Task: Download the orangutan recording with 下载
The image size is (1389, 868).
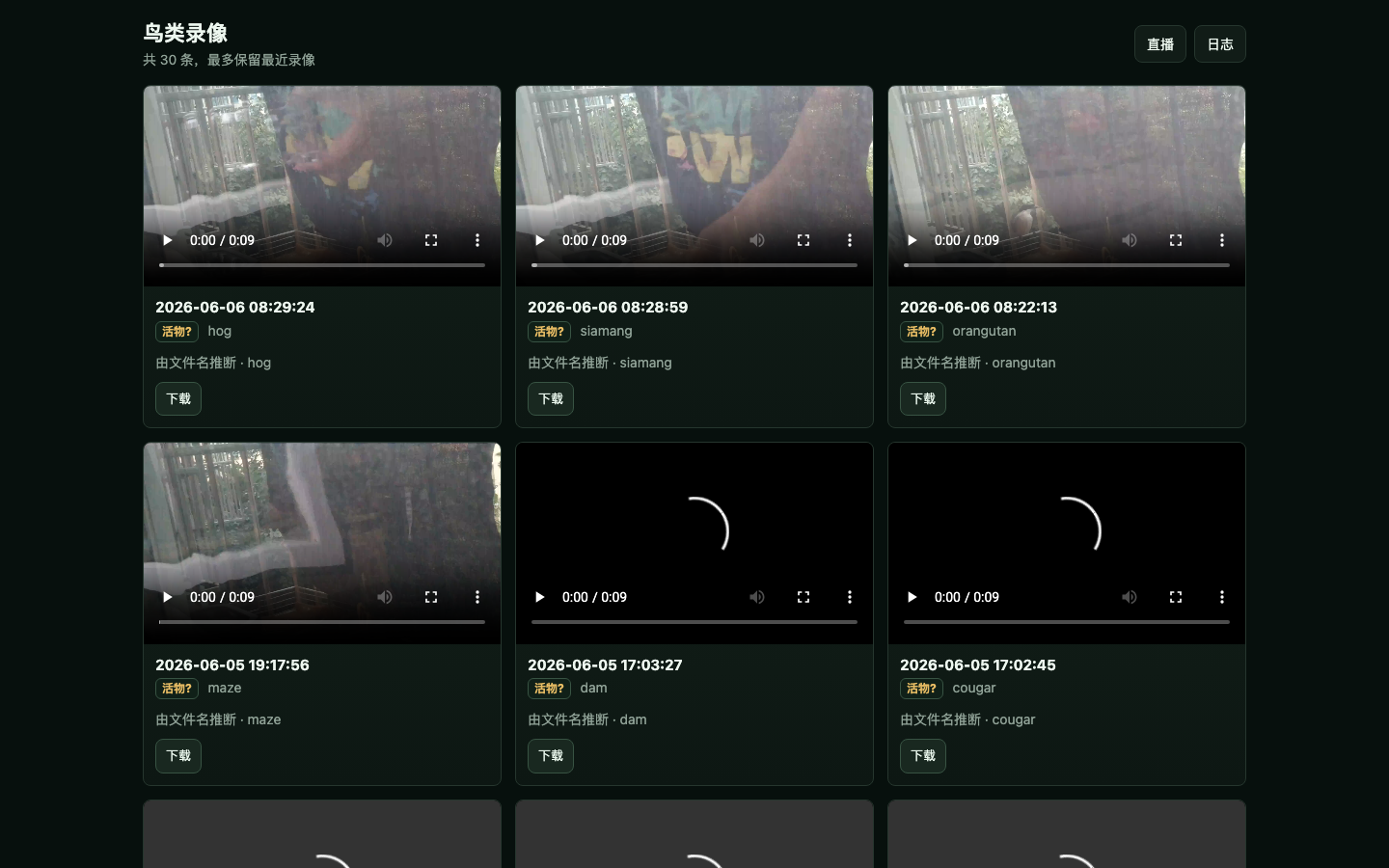Action: click(x=923, y=398)
